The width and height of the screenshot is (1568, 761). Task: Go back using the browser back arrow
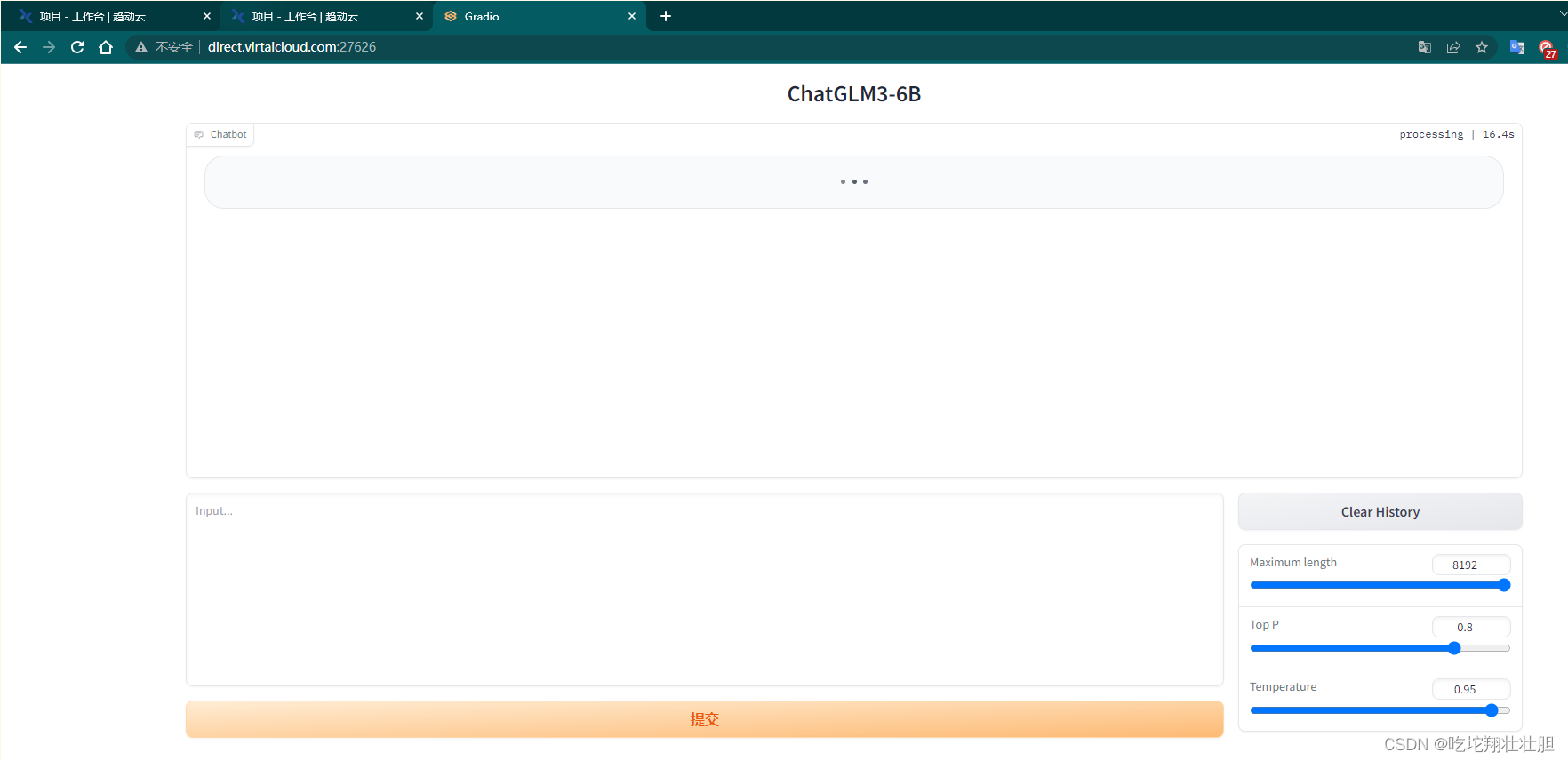[x=20, y=47]
